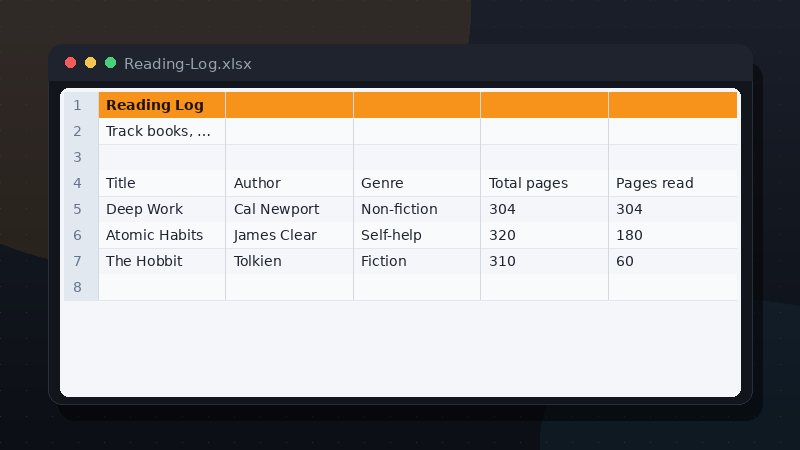Click the yellow minimize window button
This screenshot has height=450, width=800.
pos(90,63)
